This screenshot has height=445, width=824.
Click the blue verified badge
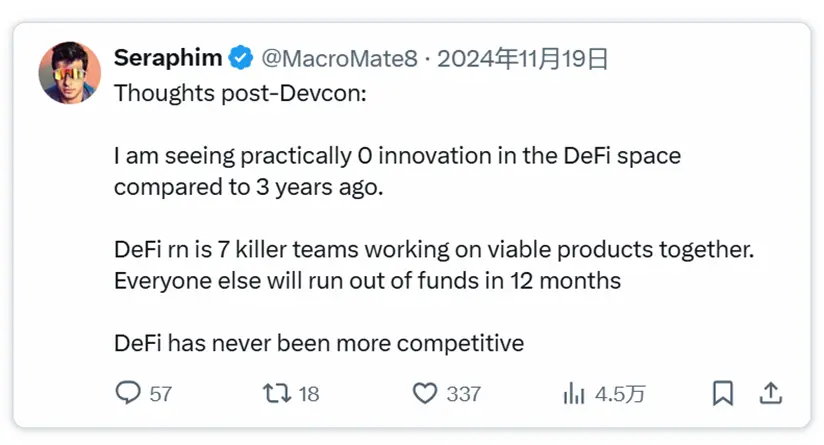241,58
